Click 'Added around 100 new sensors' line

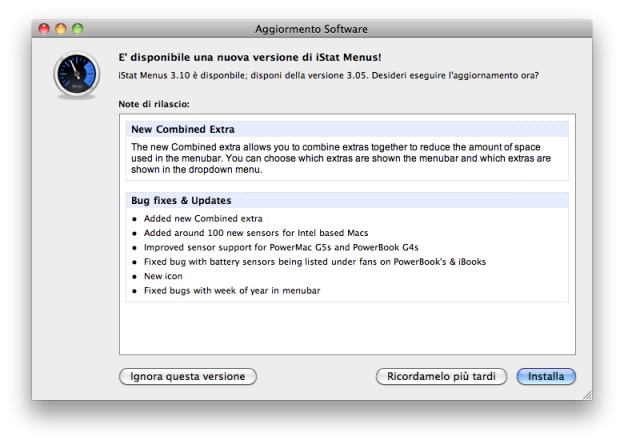coord(256,233)
